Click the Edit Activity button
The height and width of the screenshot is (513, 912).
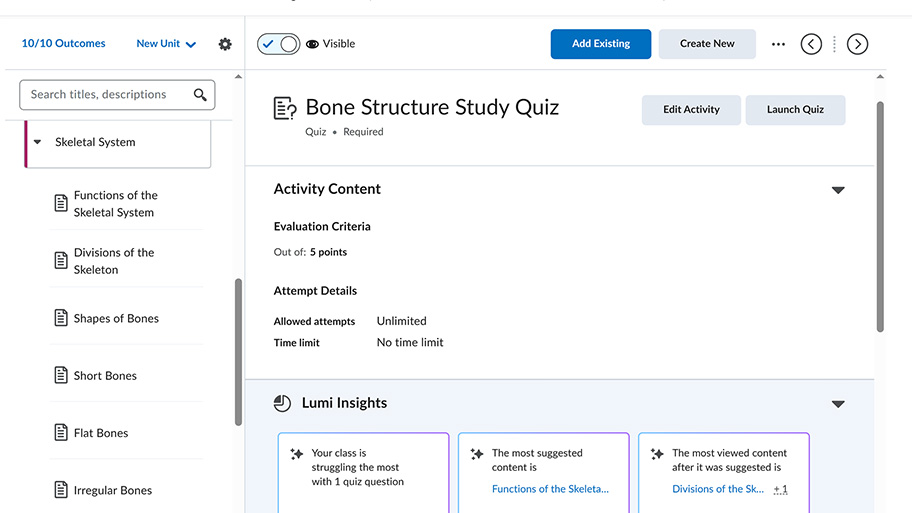click(x=691, y=110)
